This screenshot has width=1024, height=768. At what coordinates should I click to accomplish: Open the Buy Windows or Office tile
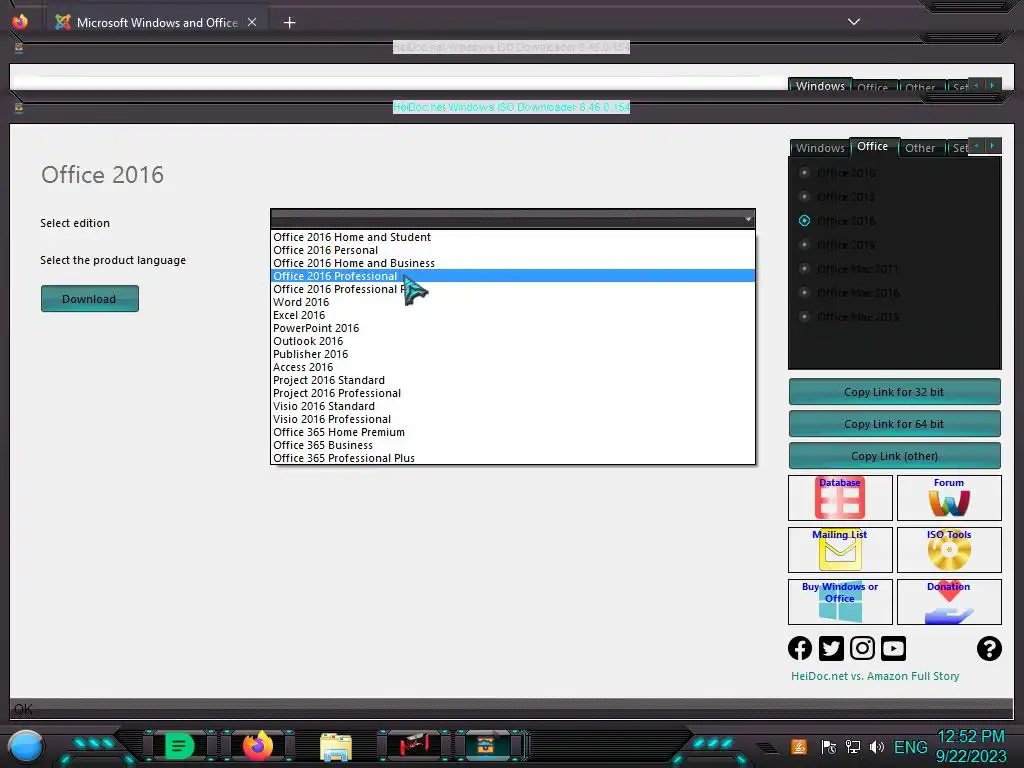point(840,601)
